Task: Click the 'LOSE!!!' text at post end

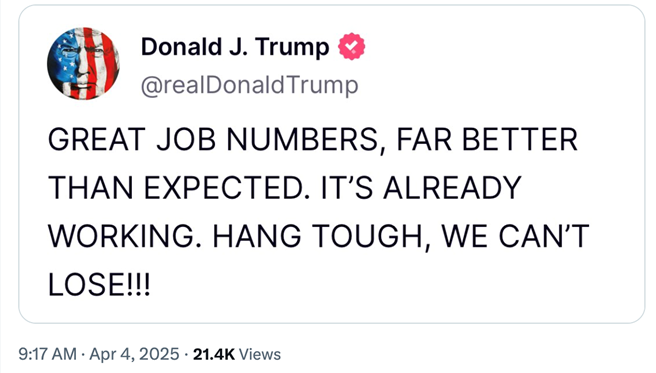Action: tap(99, 285)
